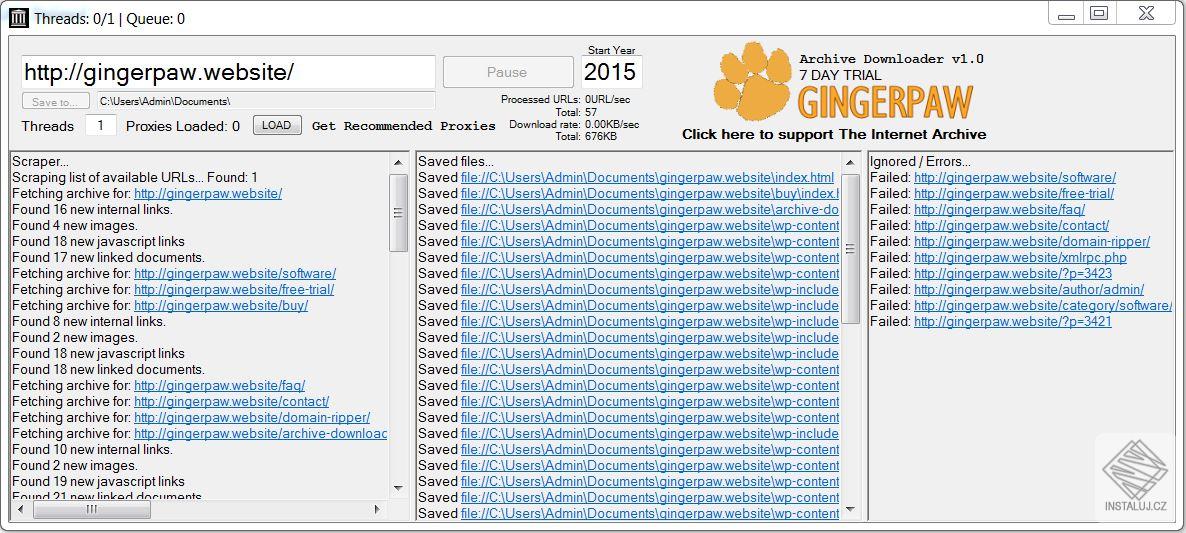Image resolution: width=1186 pixels, height=533 pixels.
Task: Click the Scraper panel horizontal scroll right arrow
Action: coord(377,510)
